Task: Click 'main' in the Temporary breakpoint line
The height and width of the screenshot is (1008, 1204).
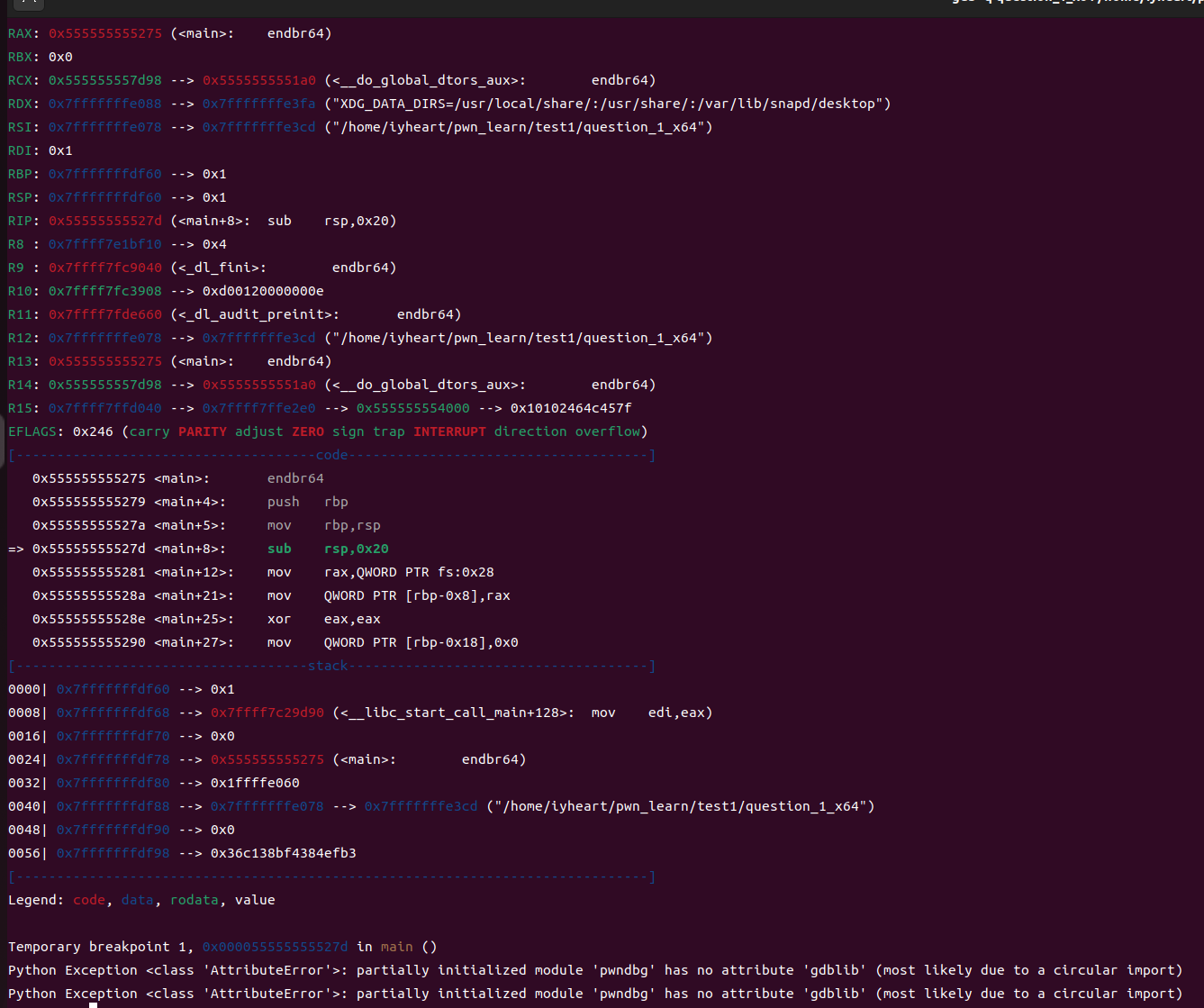Action: pyautogui.click(x=397, y=947)
